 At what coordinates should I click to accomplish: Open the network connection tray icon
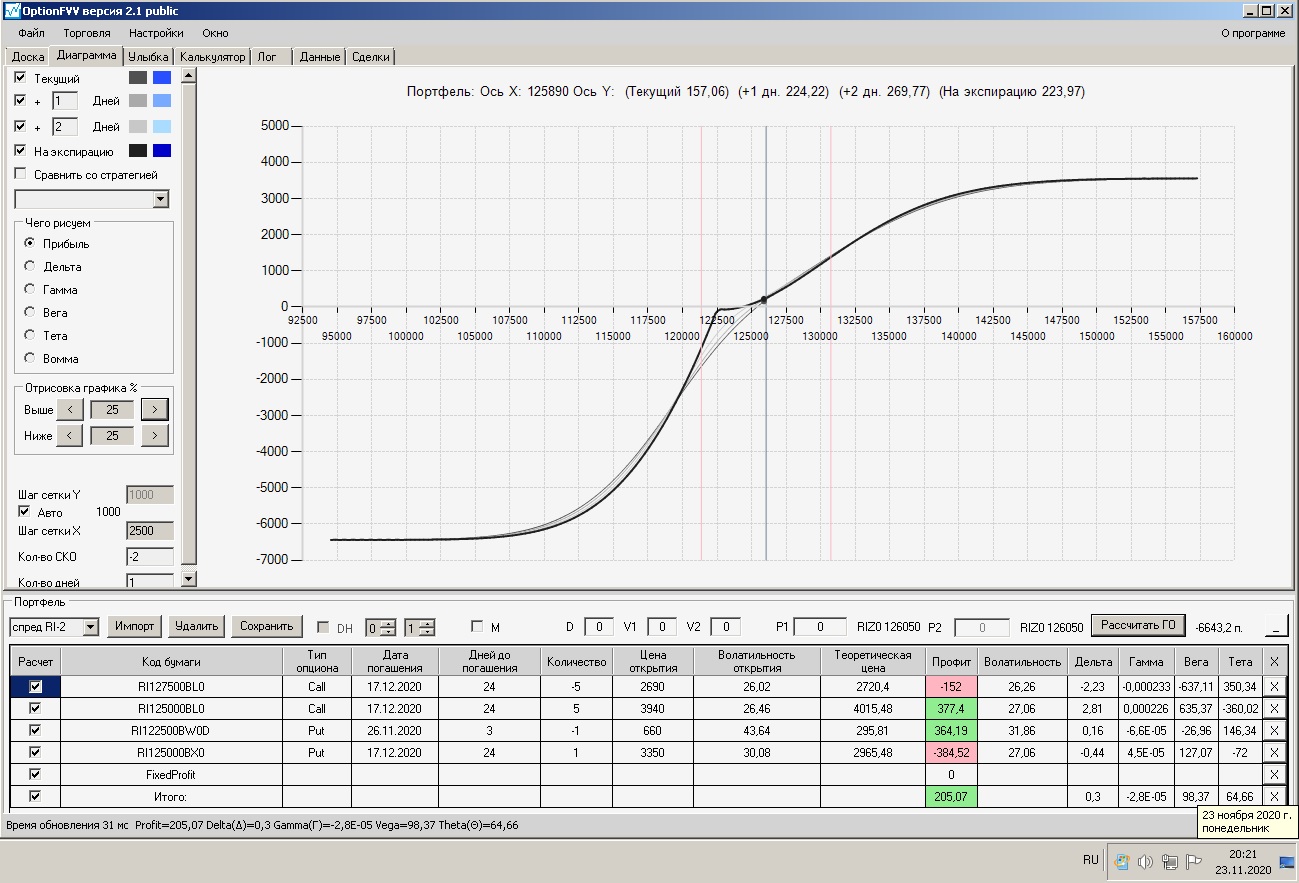pyautogui.click(x=1169, y=862)
